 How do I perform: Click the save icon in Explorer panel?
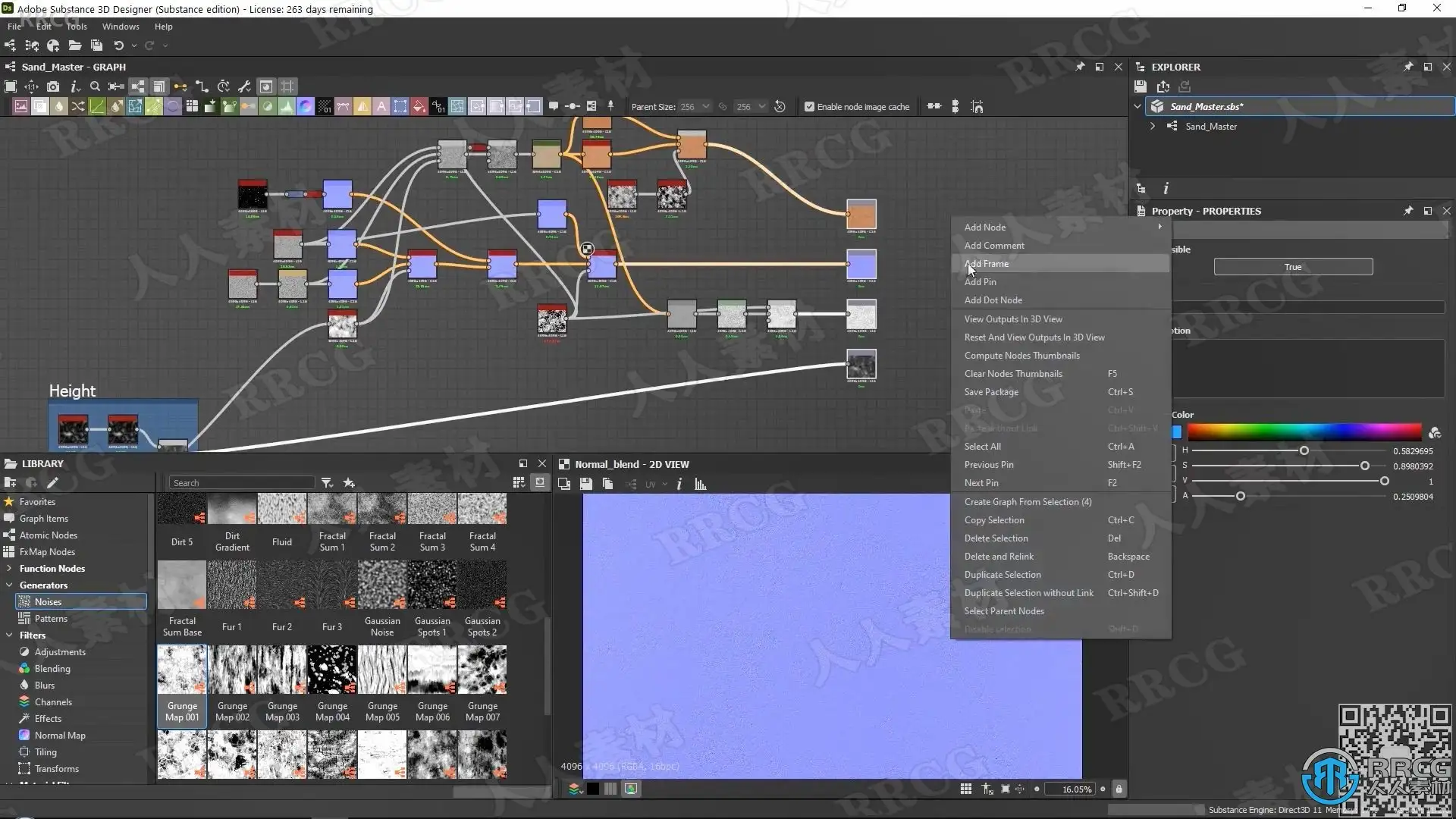coord(1141,86)
